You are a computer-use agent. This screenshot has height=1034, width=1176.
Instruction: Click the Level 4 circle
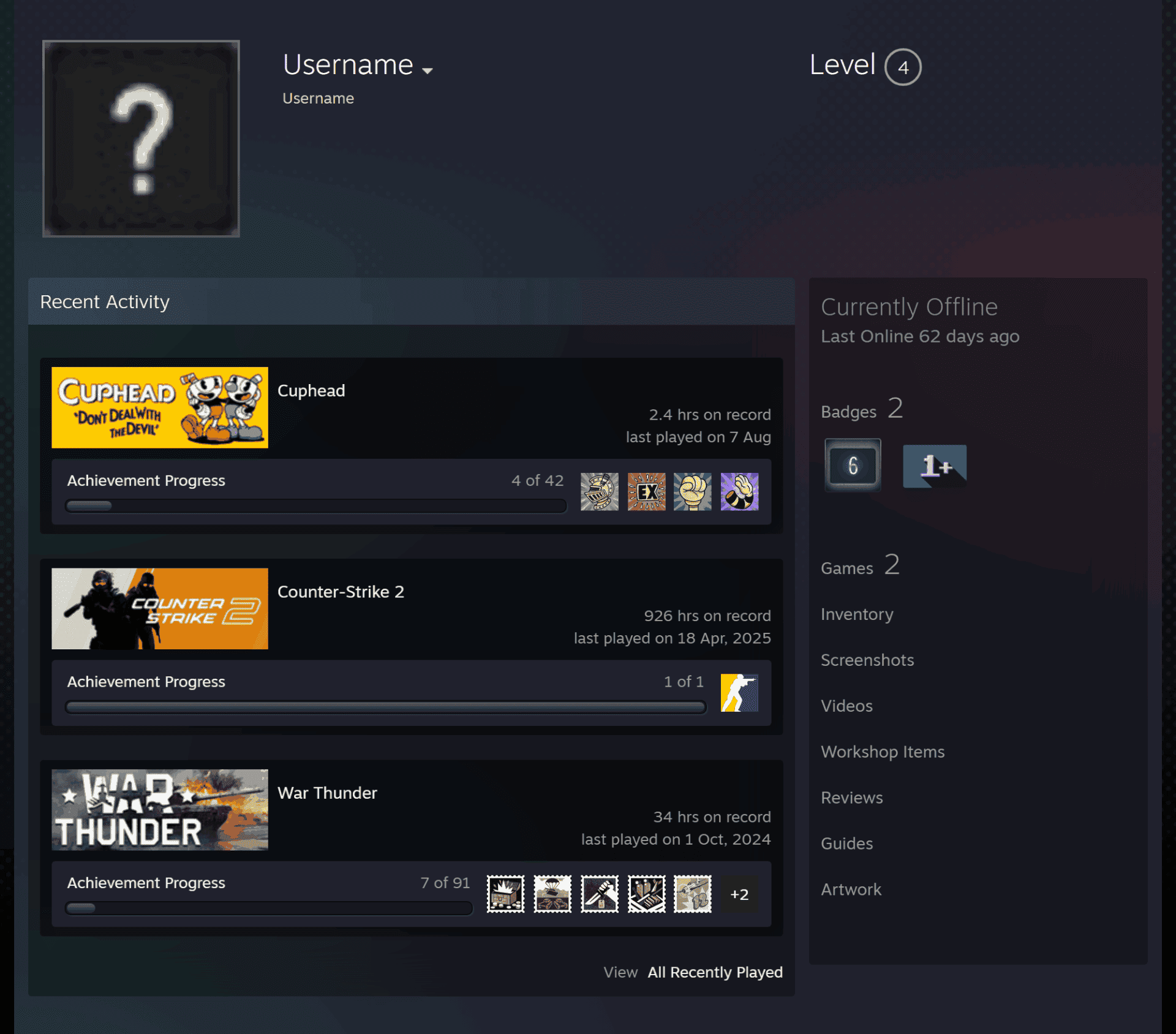[903, 67]
